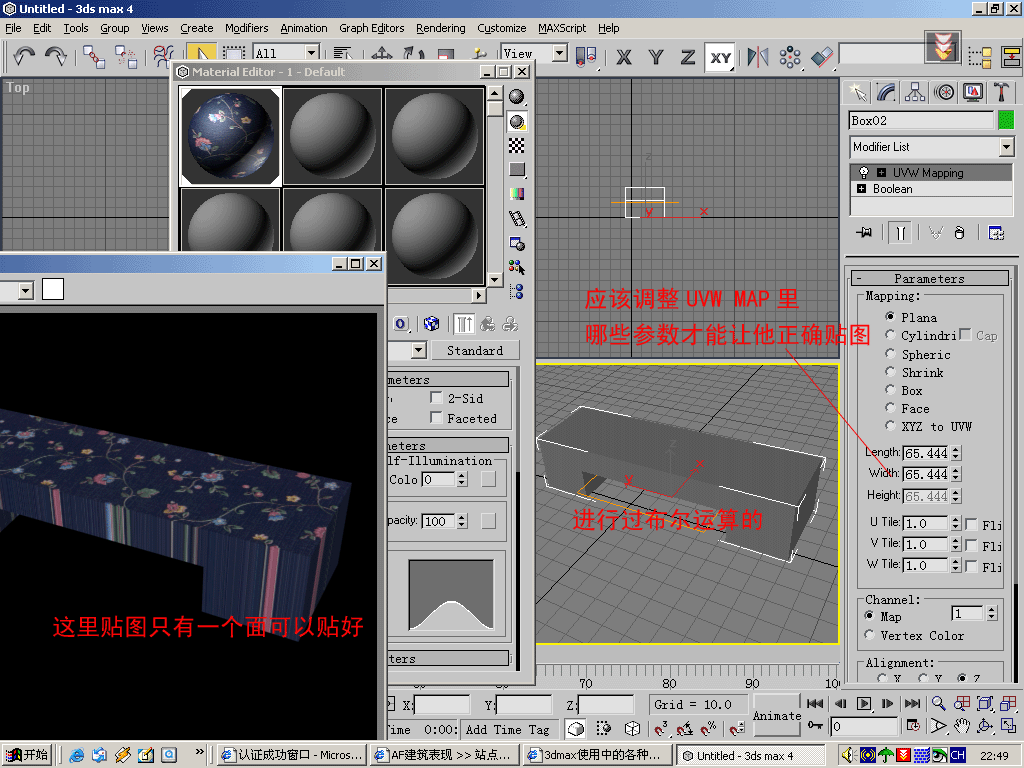
Task: Click the Standard material type button
Action: (475, 351)
